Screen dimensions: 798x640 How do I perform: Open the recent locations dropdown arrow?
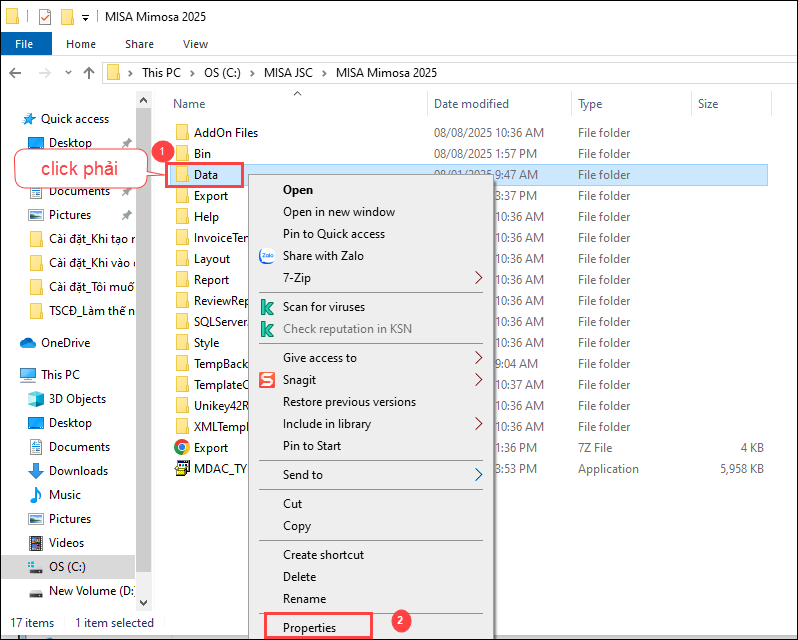68,73
